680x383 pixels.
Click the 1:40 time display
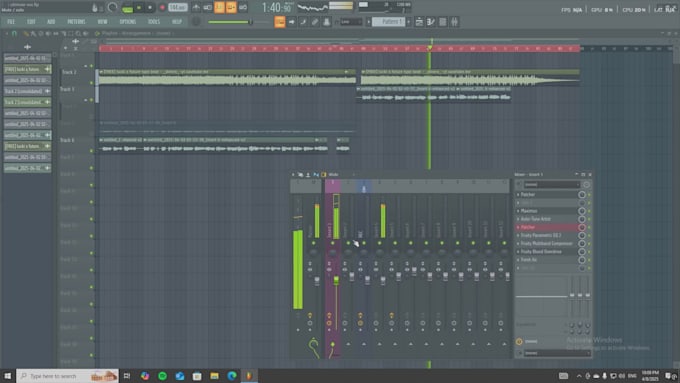point(276,7)
